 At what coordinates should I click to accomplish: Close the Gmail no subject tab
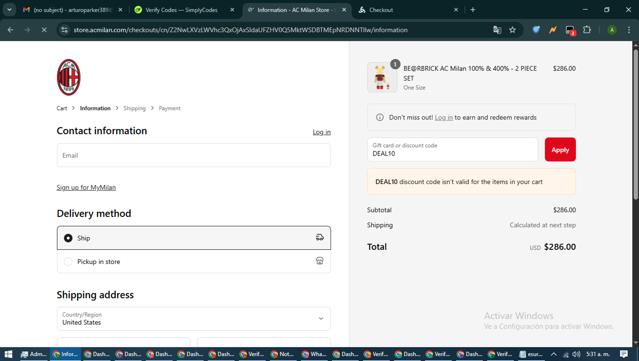tap(120, 10)
